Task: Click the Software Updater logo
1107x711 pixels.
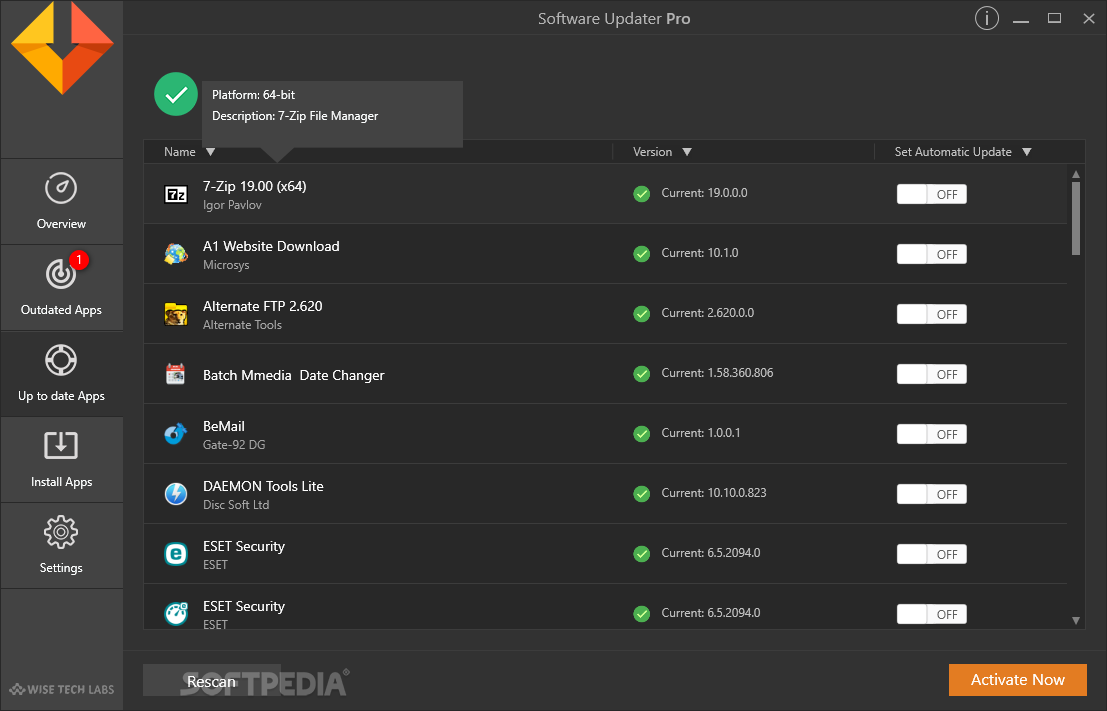Action: (62, 48)
